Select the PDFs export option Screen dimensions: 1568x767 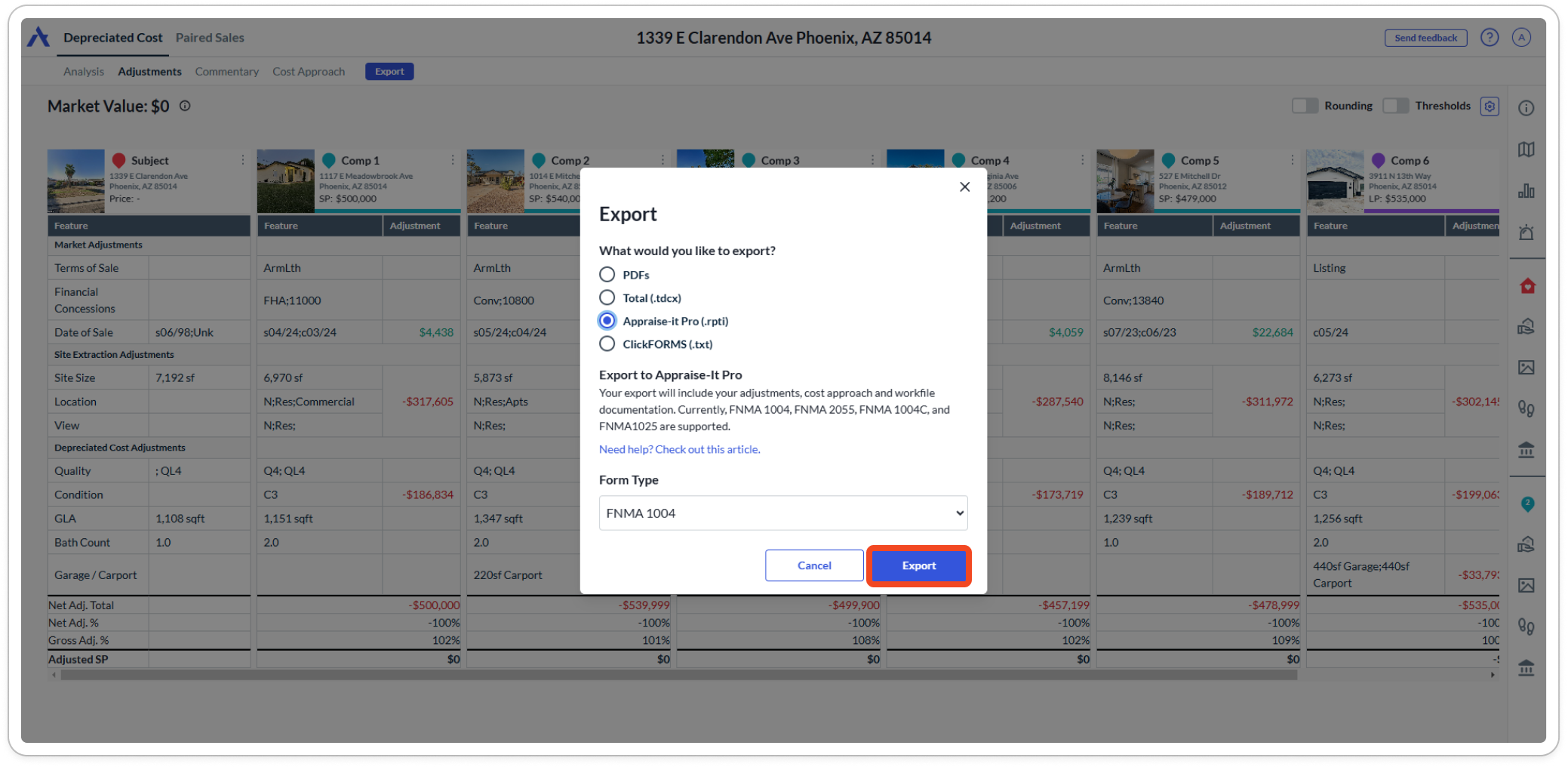pos(607,275)
